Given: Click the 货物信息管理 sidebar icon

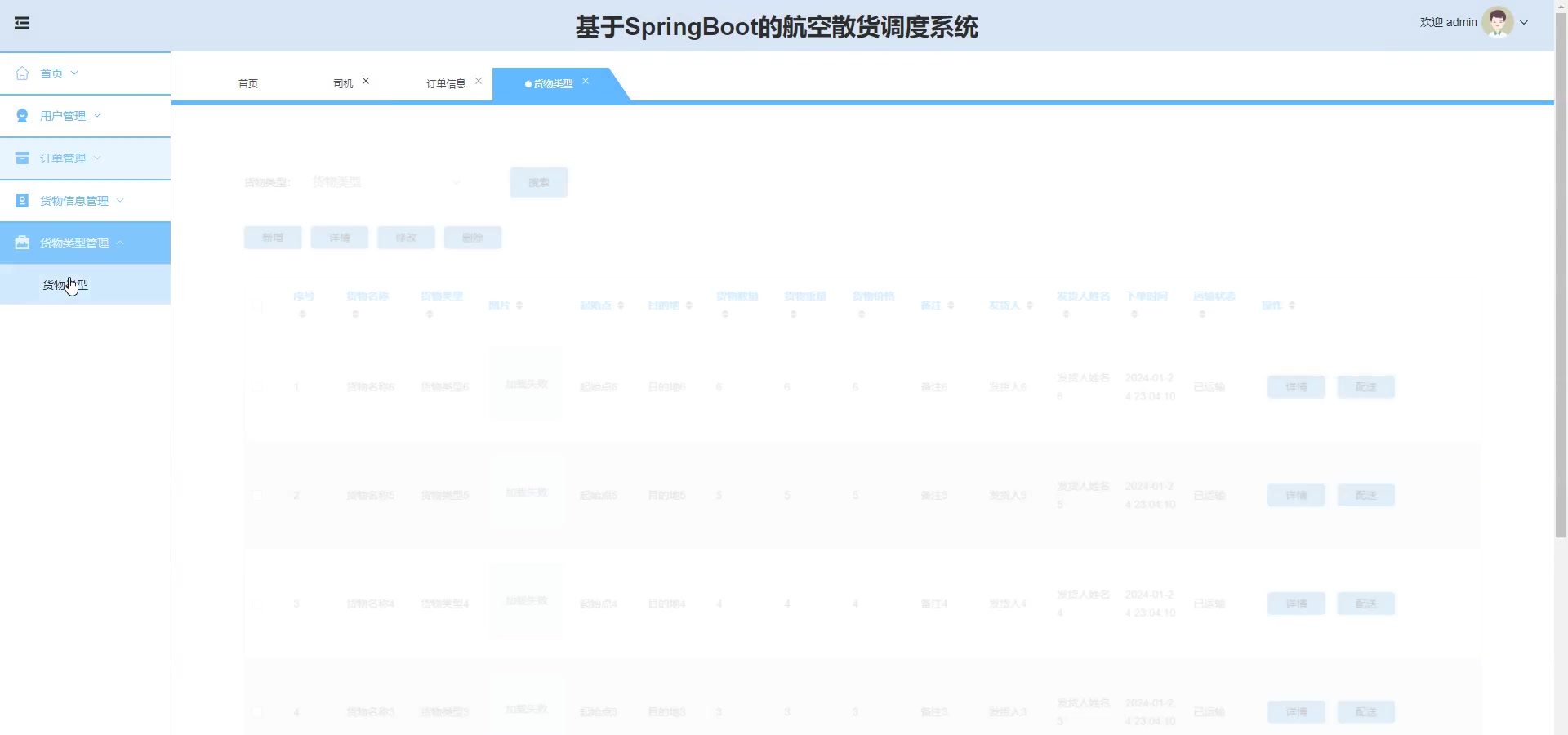Looking at the screenshot, I should click(22, 201).
